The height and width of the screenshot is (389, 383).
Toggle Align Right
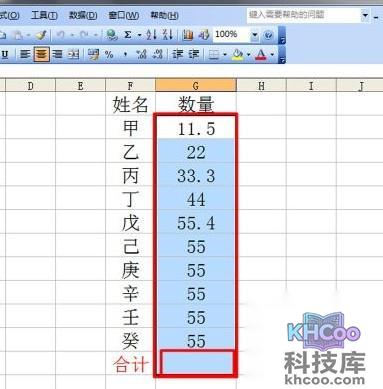pyautogui.click(x=57, y=54)
